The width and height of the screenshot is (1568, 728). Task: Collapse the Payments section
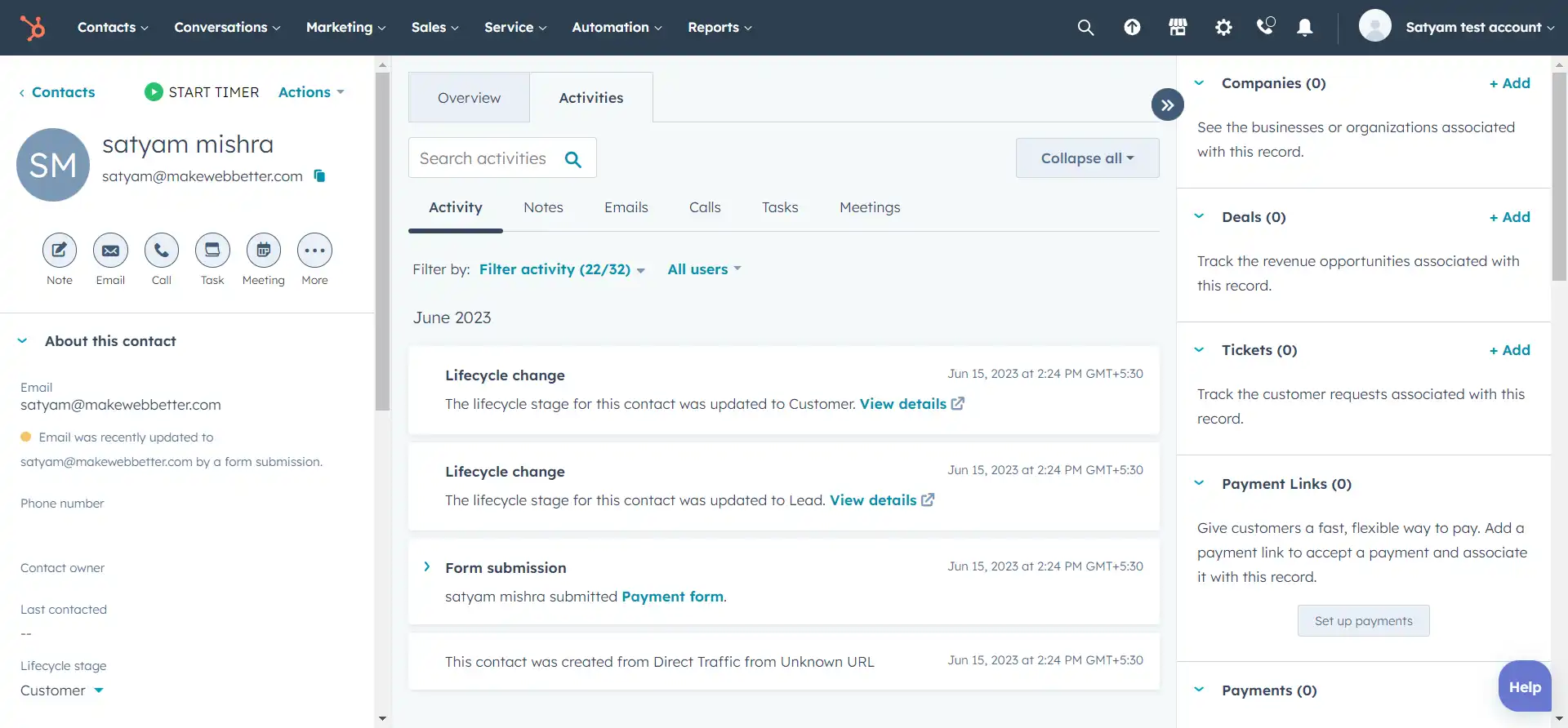1199,690
